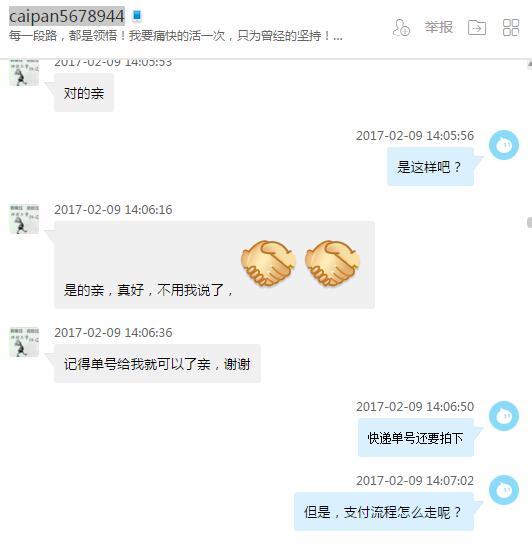Image resolution: width=532 pixels, height=545 pixels.
Task: Click the mobile device icon beside caipan5678944
Action: (137, 16)
